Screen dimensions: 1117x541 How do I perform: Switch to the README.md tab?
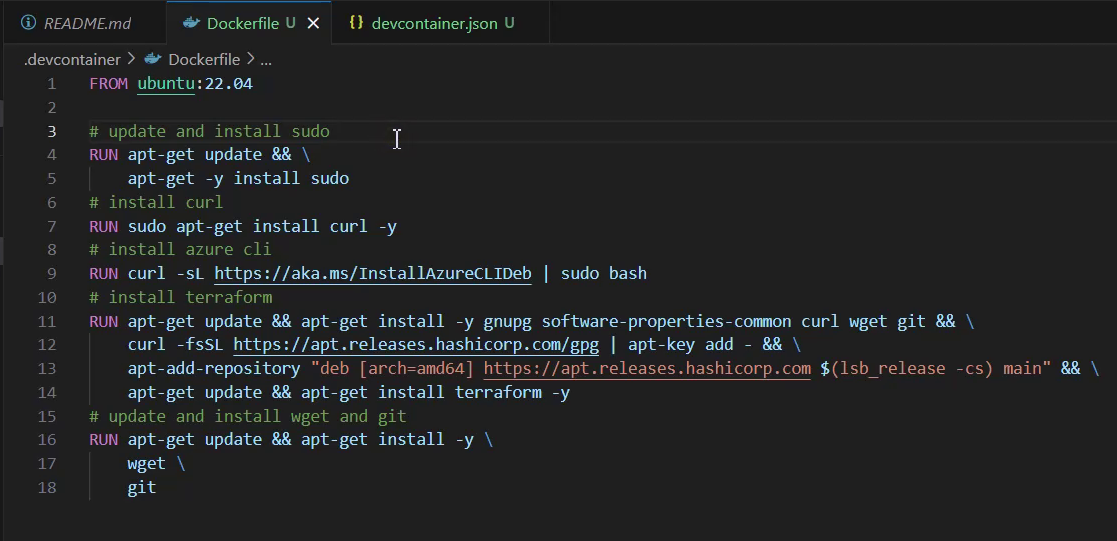point(86,23)
